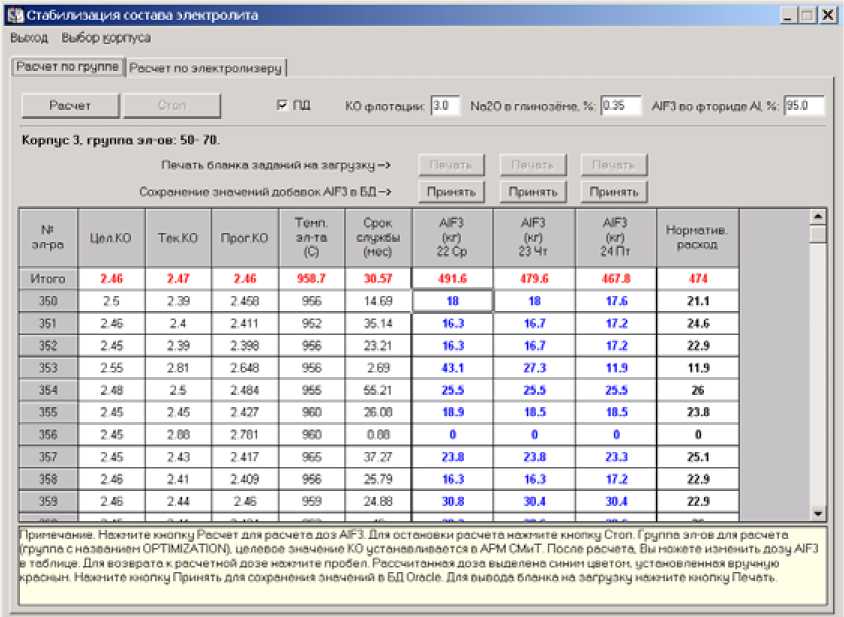Open the Выбор корпуса menu

(x=106, y=38)
